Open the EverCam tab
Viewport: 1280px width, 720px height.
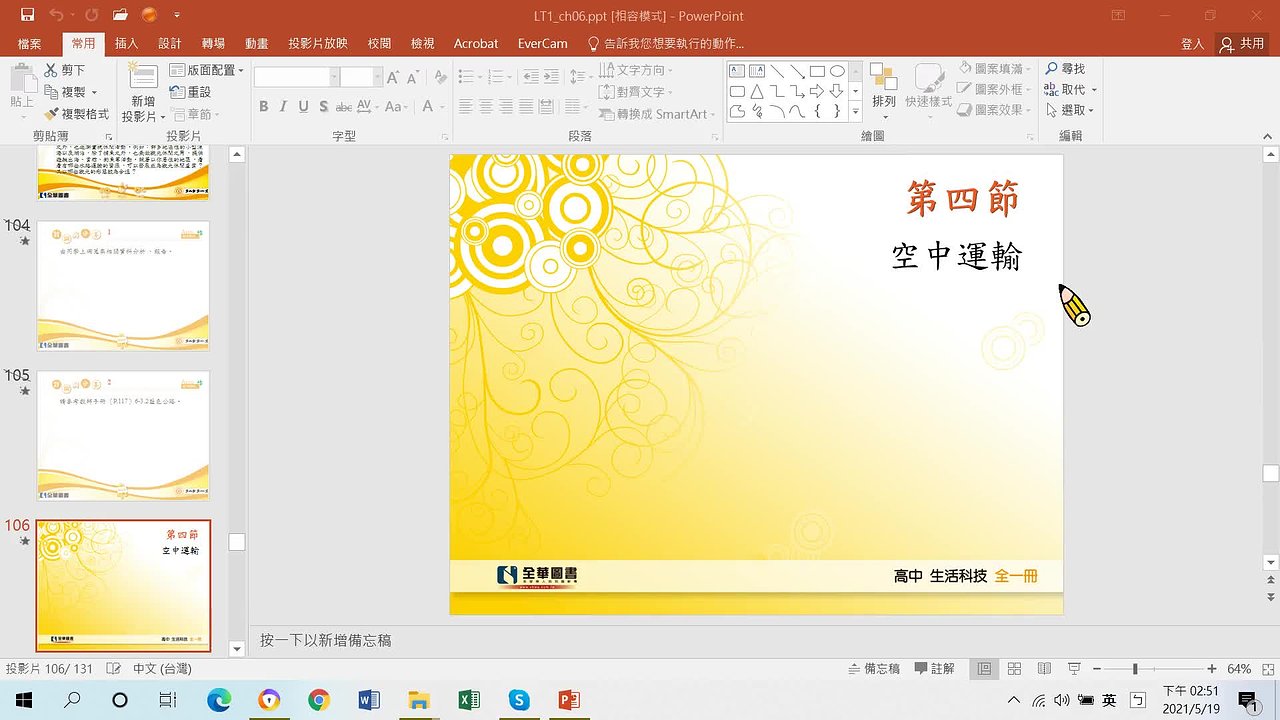pyautogui.click(x=542, y=44)
